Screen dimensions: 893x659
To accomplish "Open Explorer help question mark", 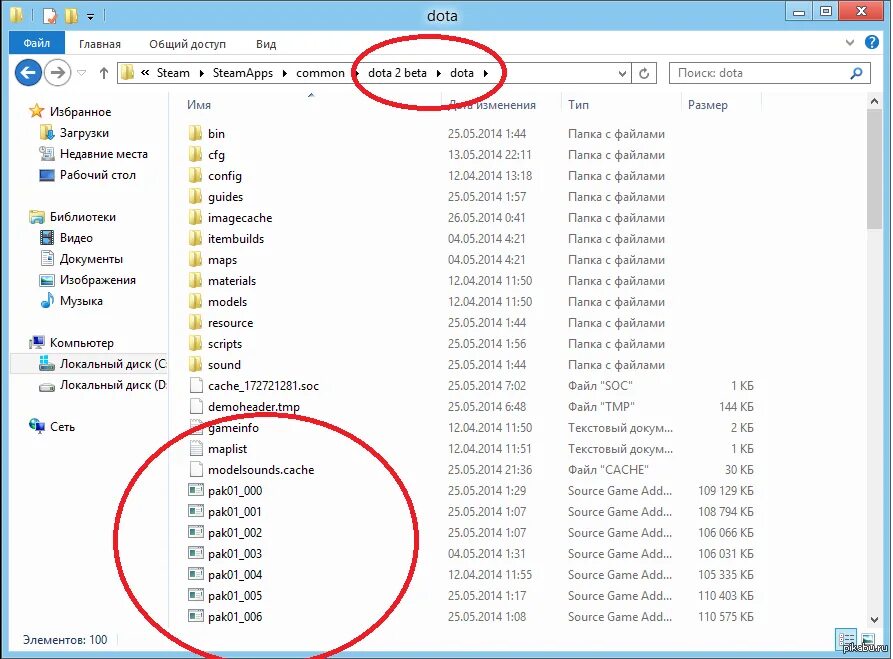I will (x=871, y=42).
